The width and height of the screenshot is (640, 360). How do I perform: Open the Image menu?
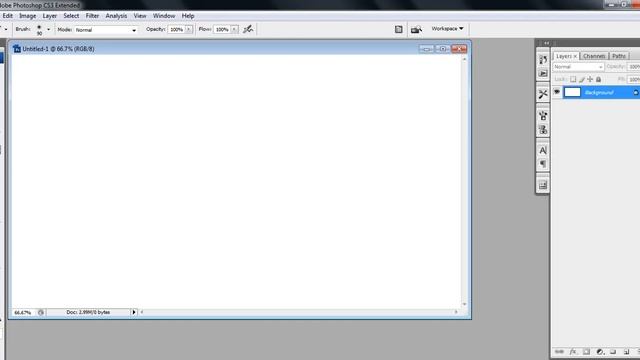tap(28, 16)
